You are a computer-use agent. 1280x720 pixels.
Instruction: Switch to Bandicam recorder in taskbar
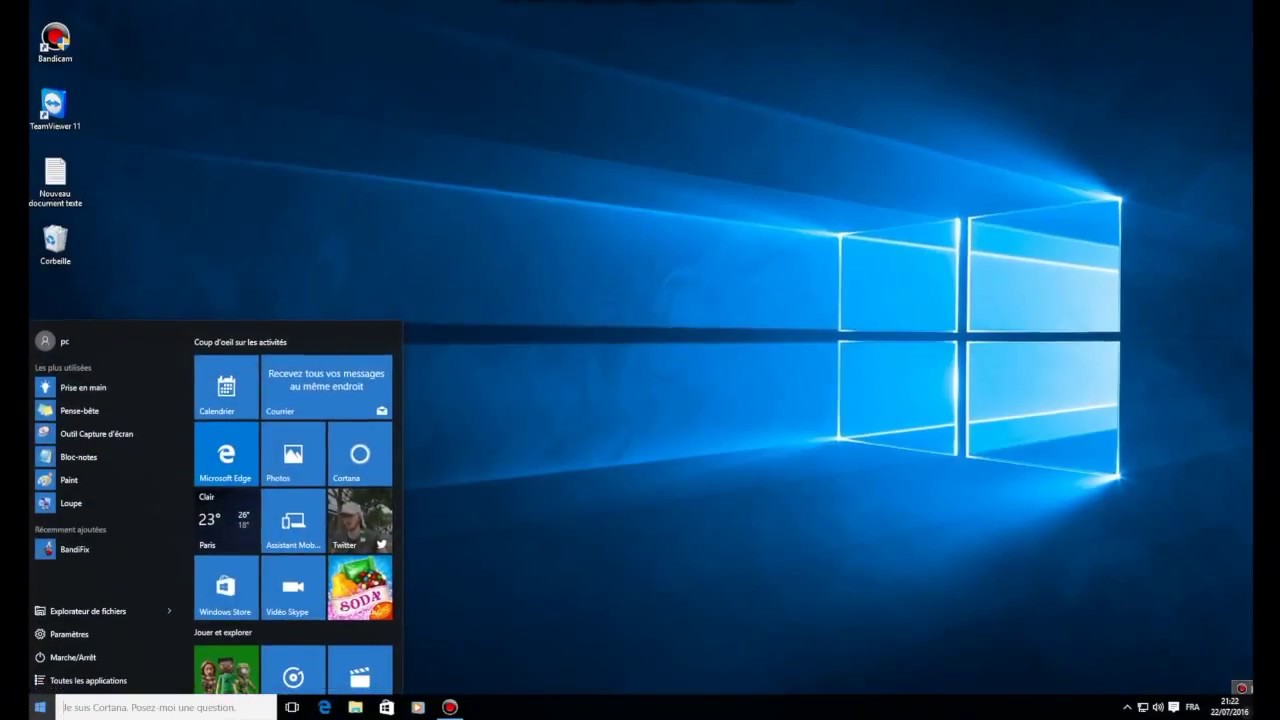(450, 707)
